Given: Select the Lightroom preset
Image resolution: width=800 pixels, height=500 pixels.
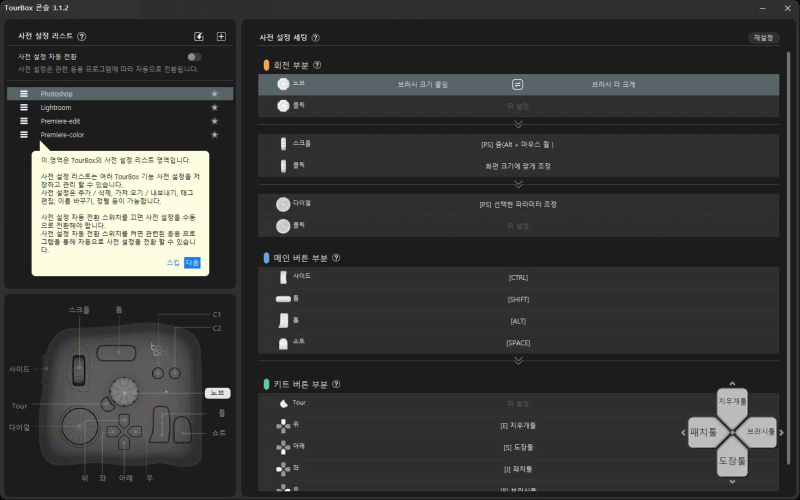Looking at the screenshot, I should [120, 108].
